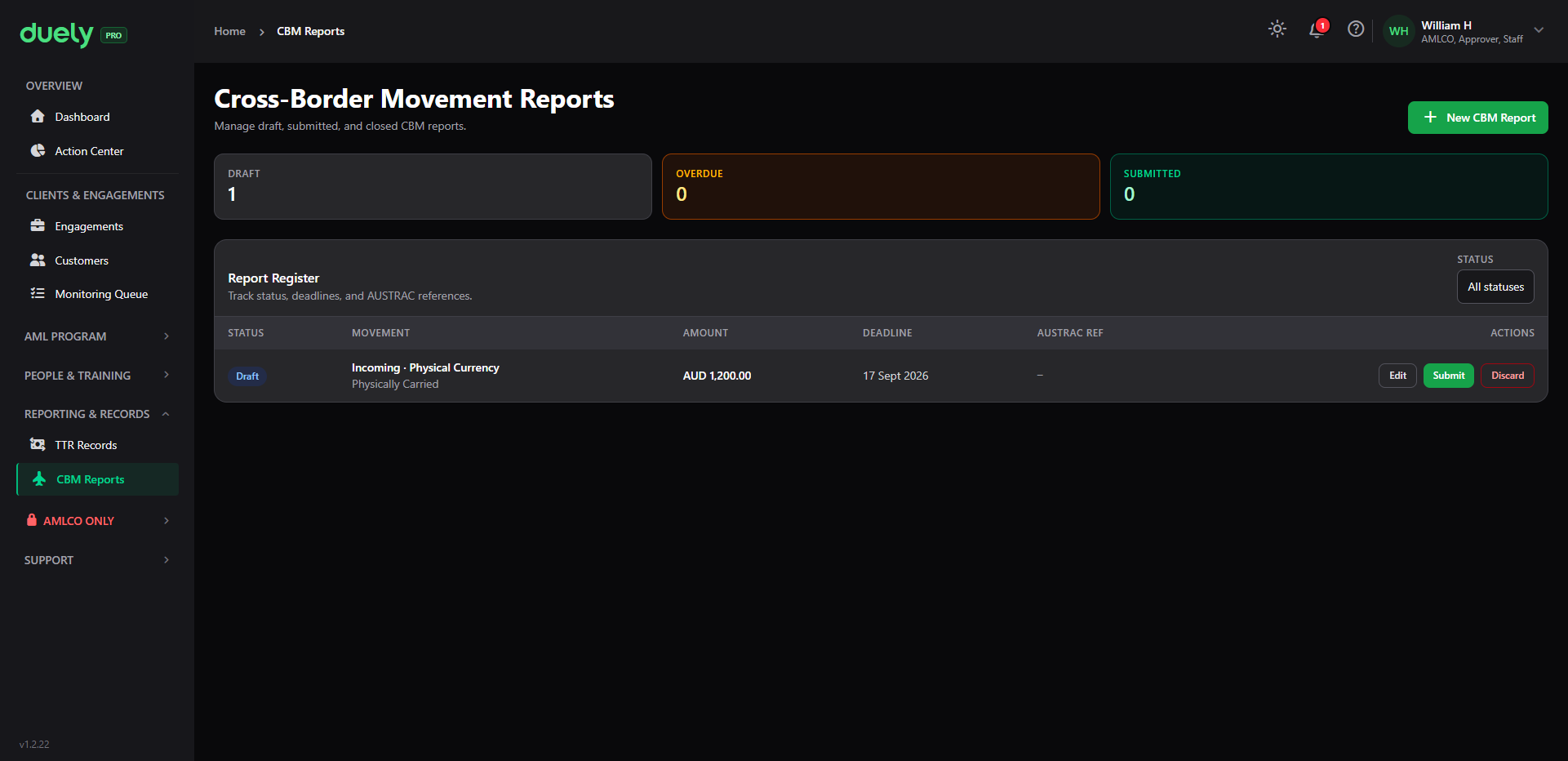The height and width of the screenshot is (761, 1568).
Task: Click '17 Sept 2026' deadline cell
Action: (x=895, y=376)
